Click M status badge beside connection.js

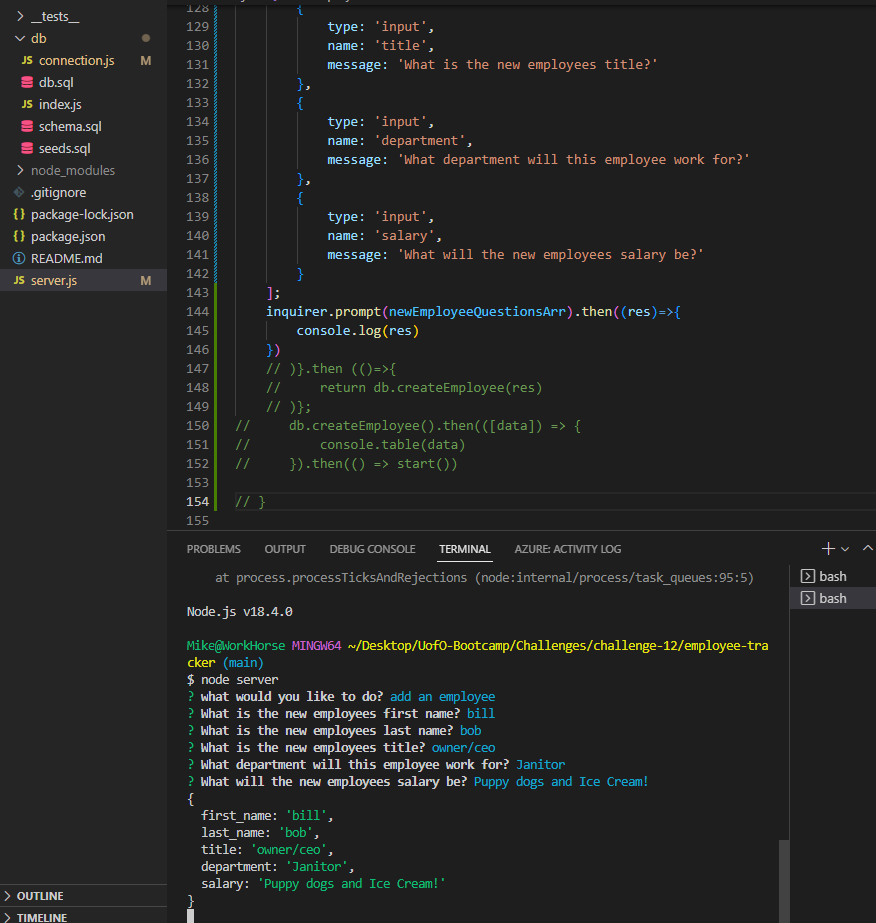click(145, 61)
